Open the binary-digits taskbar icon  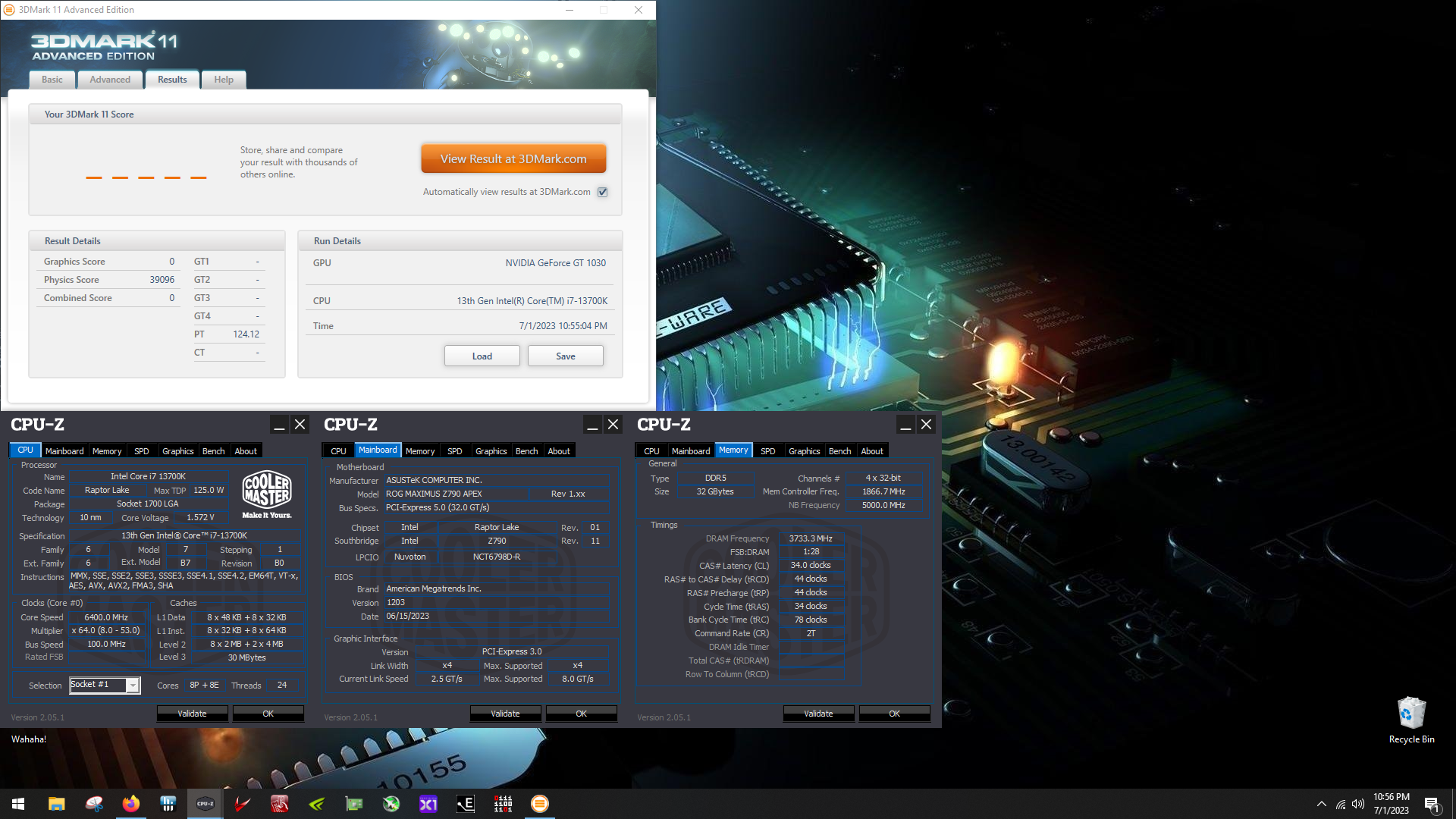[x=502, y=804]
